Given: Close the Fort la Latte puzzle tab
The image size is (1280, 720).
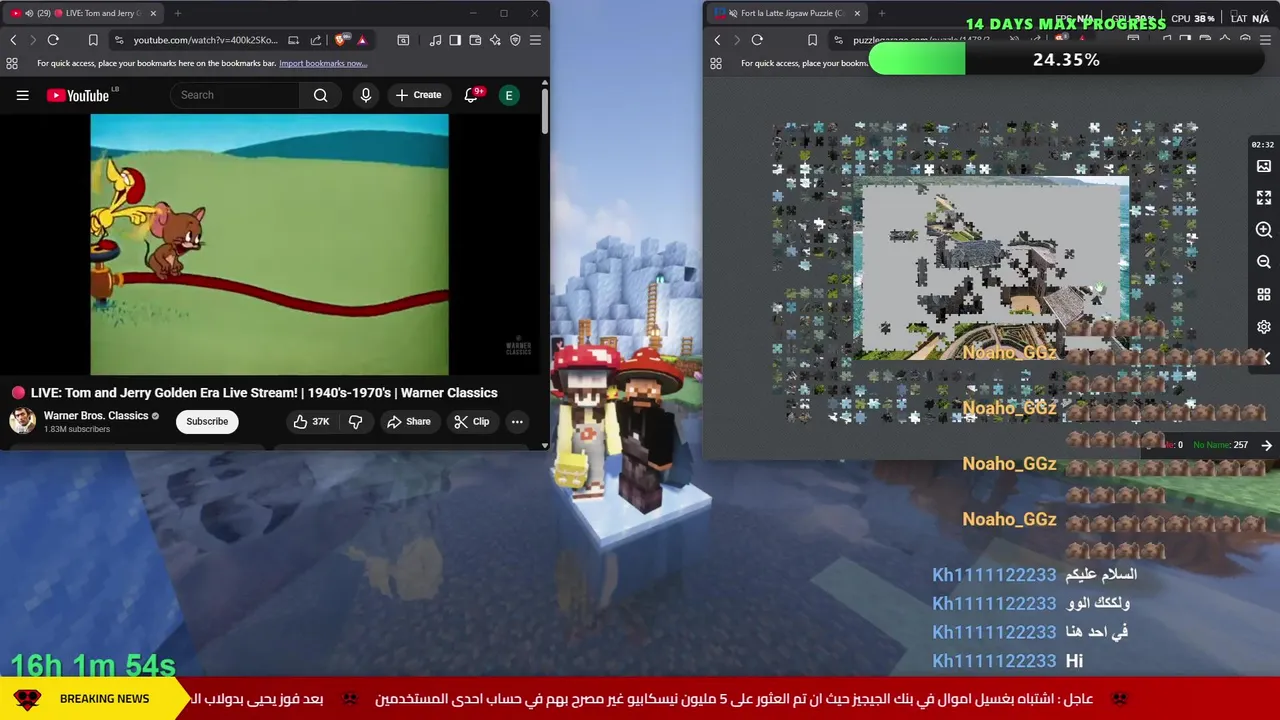Looking at the screenshot, I should tap(857, 13).
